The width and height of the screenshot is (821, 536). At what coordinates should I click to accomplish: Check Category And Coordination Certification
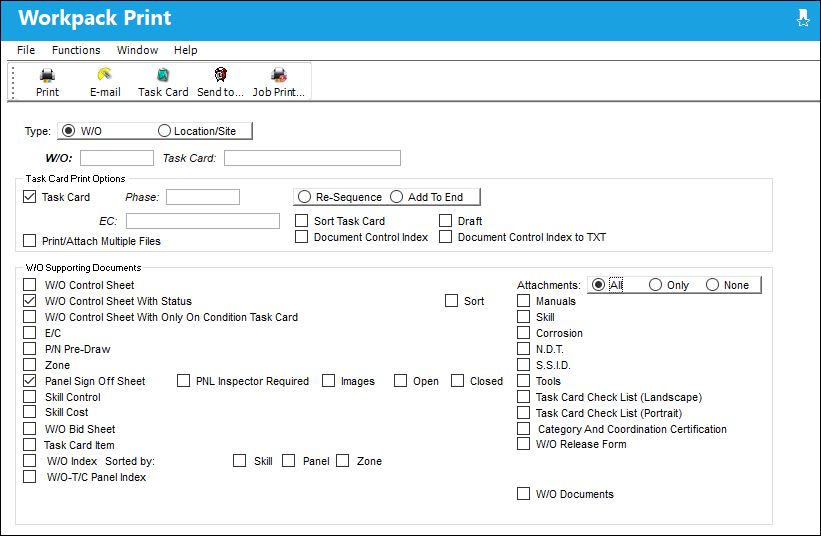[x=524, y=429]
